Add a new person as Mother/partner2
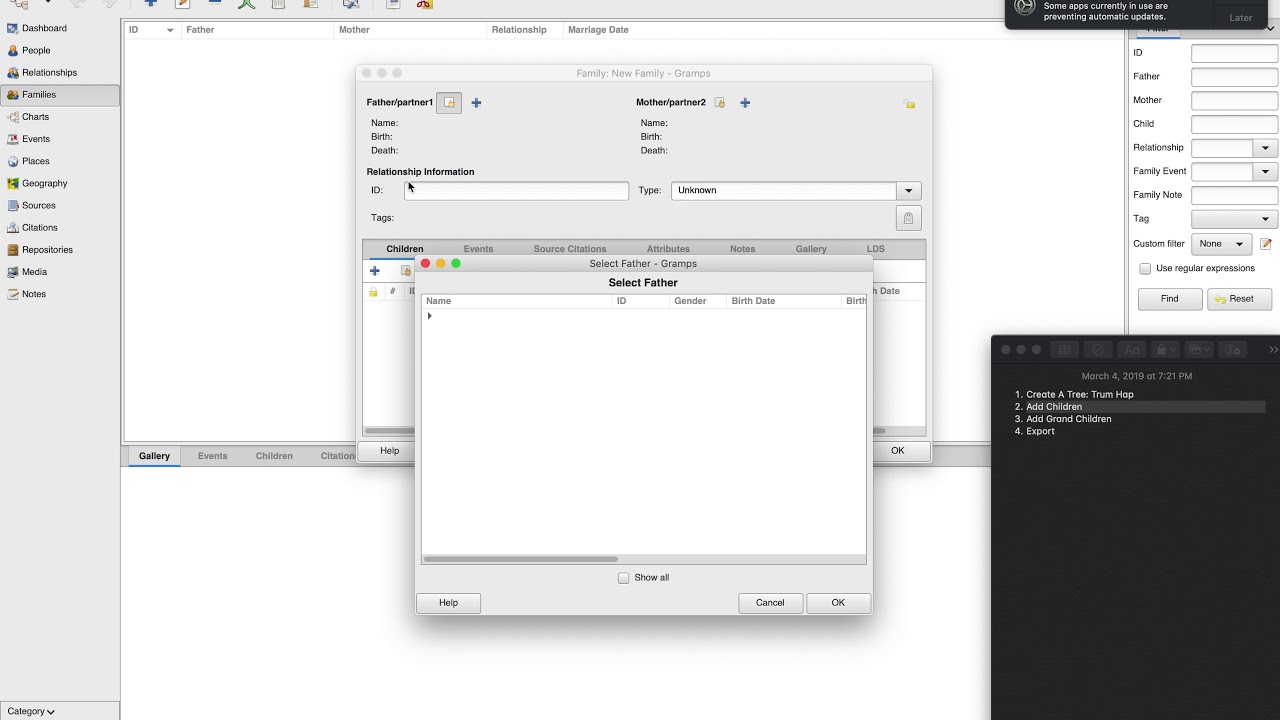This screenshot has height=720, width=1280. coord(745,103)
